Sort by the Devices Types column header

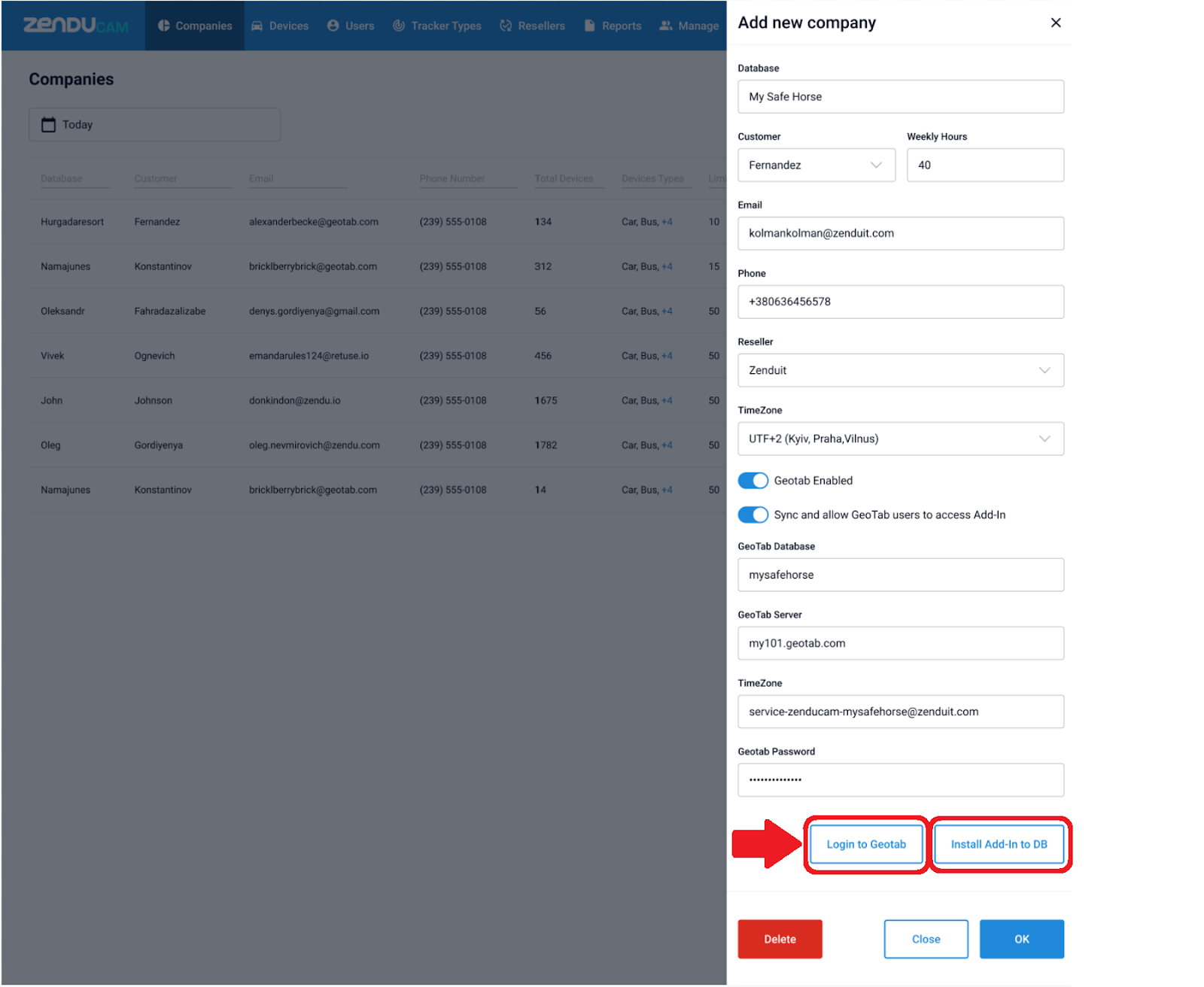click(652, 178)
